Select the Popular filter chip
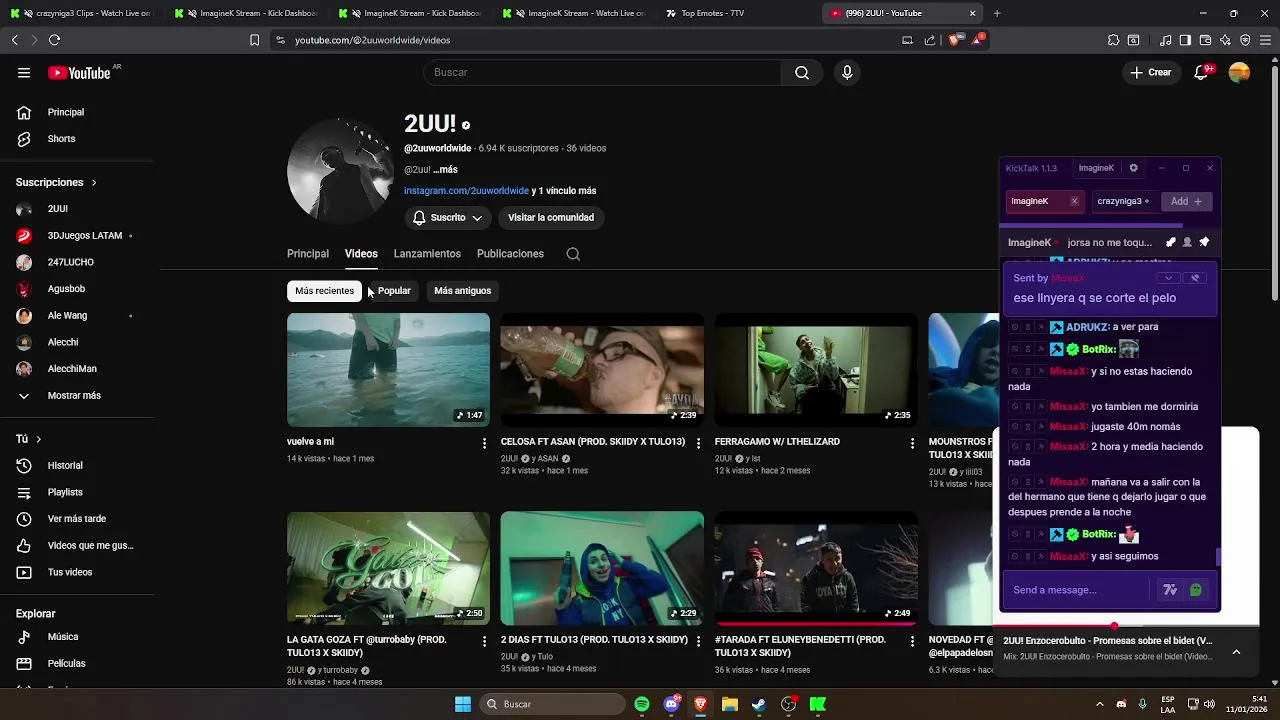The width and height of the screenshot is (1280, 720). [394, 291]
